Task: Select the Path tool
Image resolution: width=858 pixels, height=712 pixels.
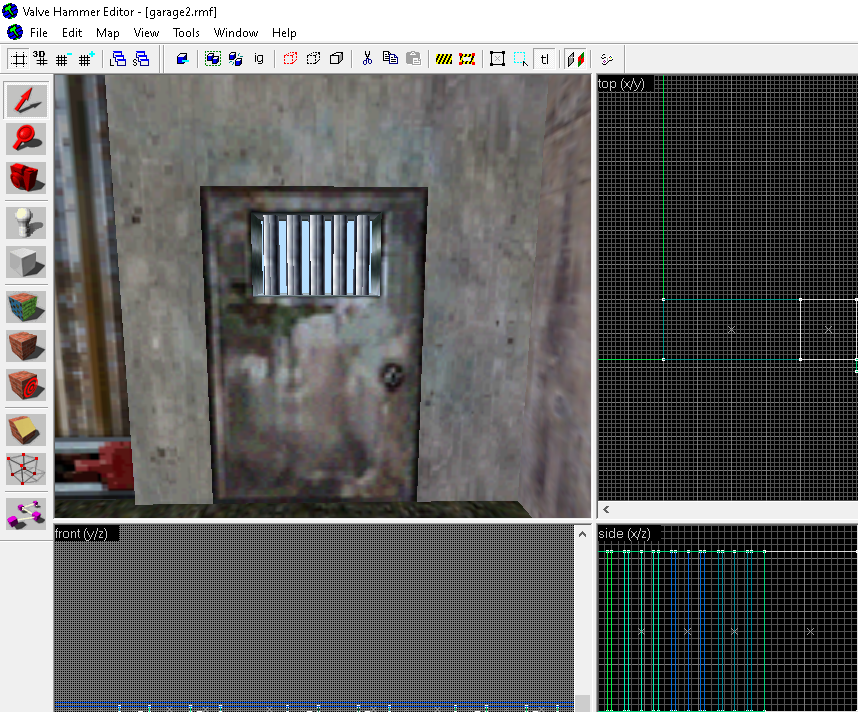Action: tap(26, 512)
